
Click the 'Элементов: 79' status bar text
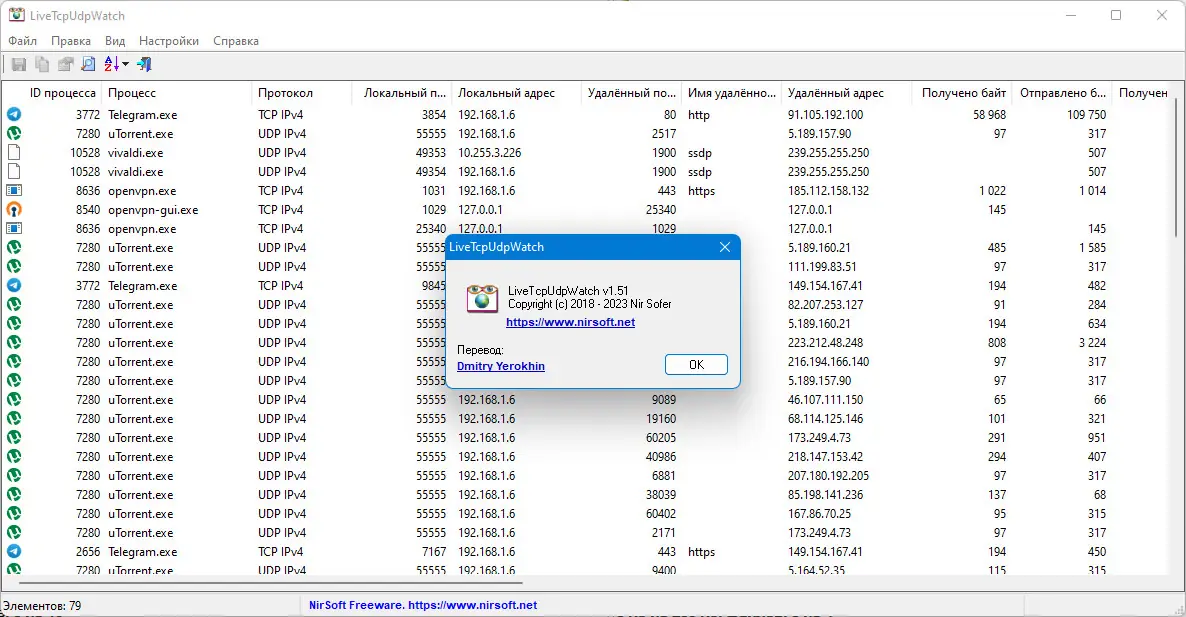[42, 606]
